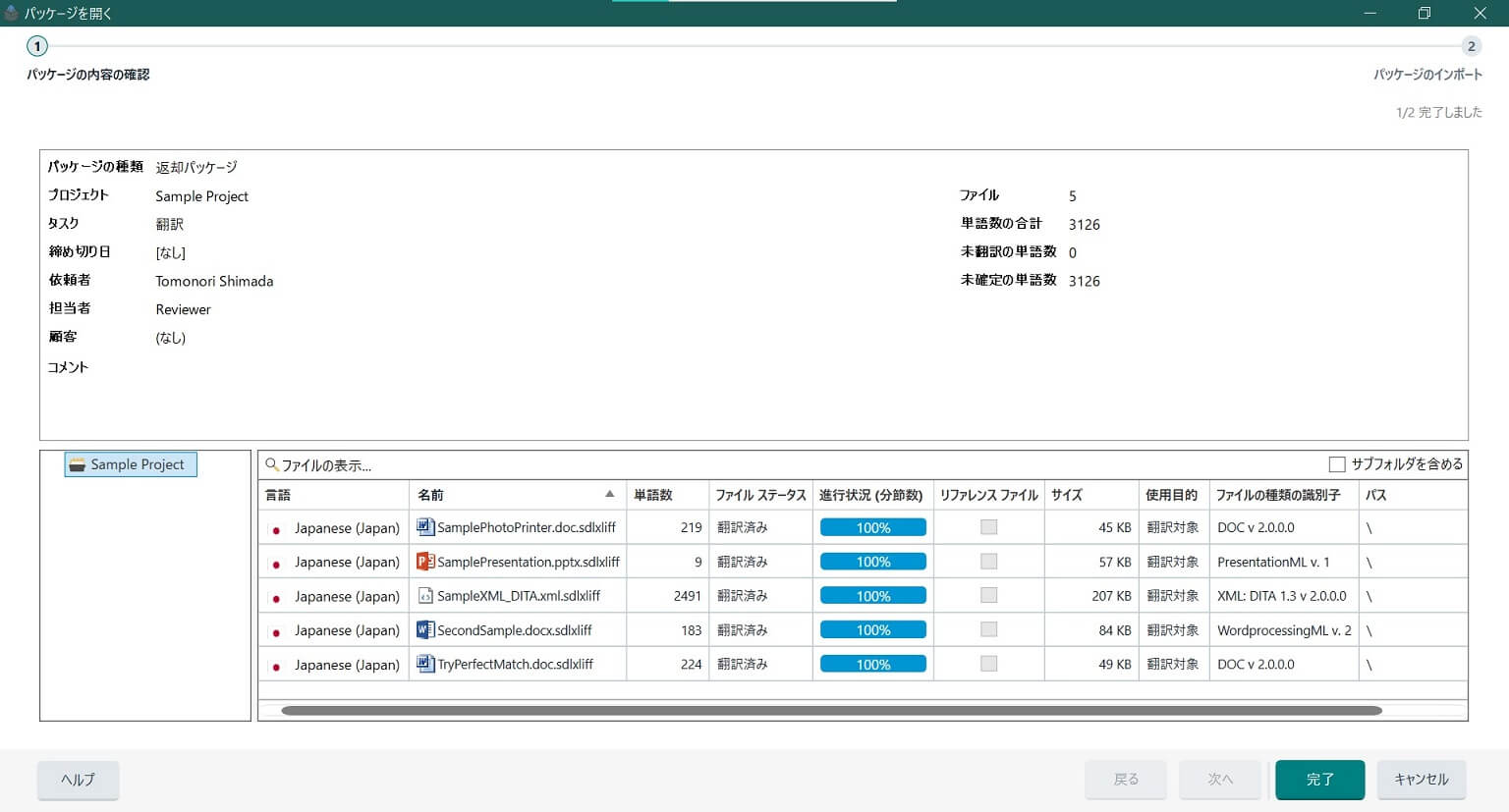Click the Sample Project folder icon

[78, 464]
